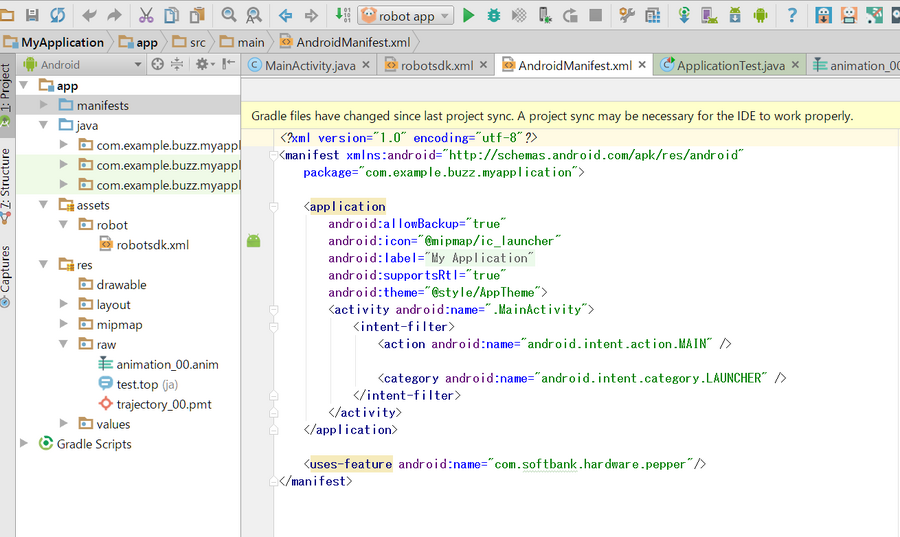
Task: Click the green Run app button
Action: 469,15
